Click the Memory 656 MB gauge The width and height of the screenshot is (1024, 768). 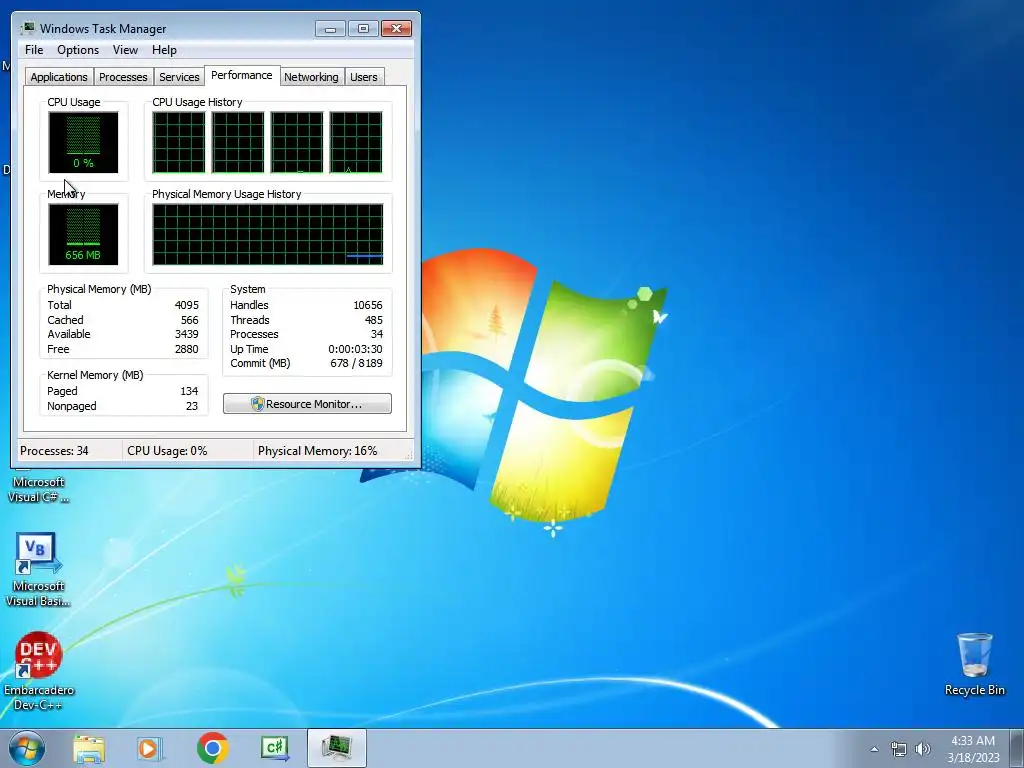83,234
